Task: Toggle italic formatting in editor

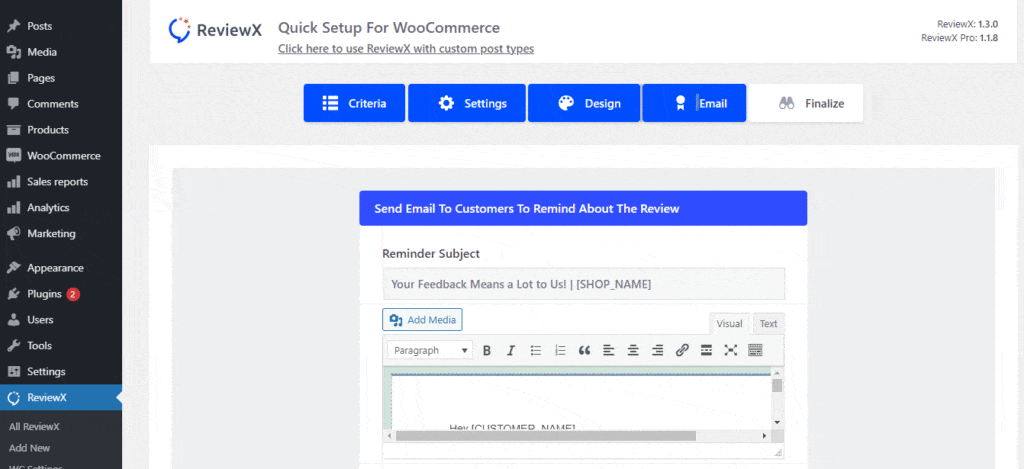Action: 511,351
